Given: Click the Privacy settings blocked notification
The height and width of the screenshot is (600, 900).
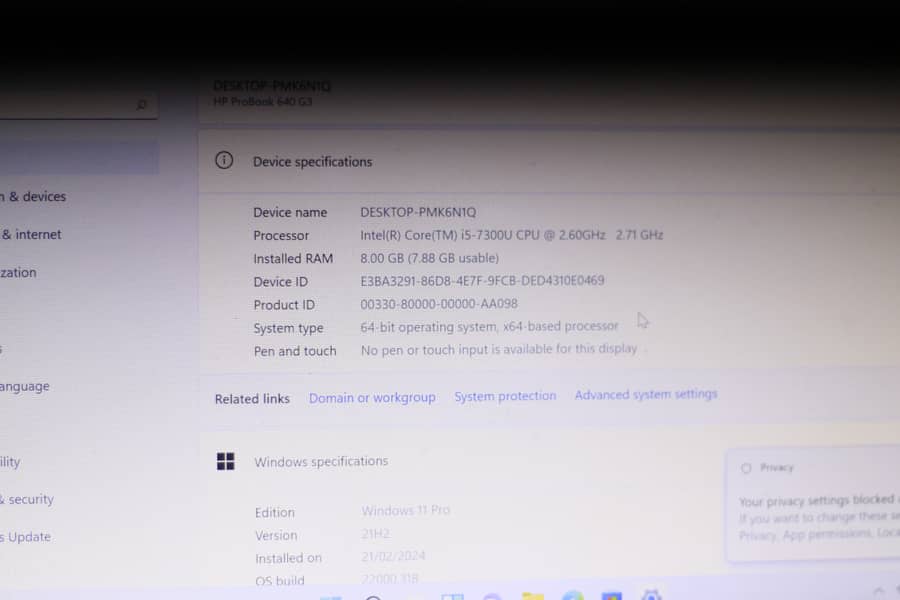Looking at the screenshot, I should tap(815, 510).
